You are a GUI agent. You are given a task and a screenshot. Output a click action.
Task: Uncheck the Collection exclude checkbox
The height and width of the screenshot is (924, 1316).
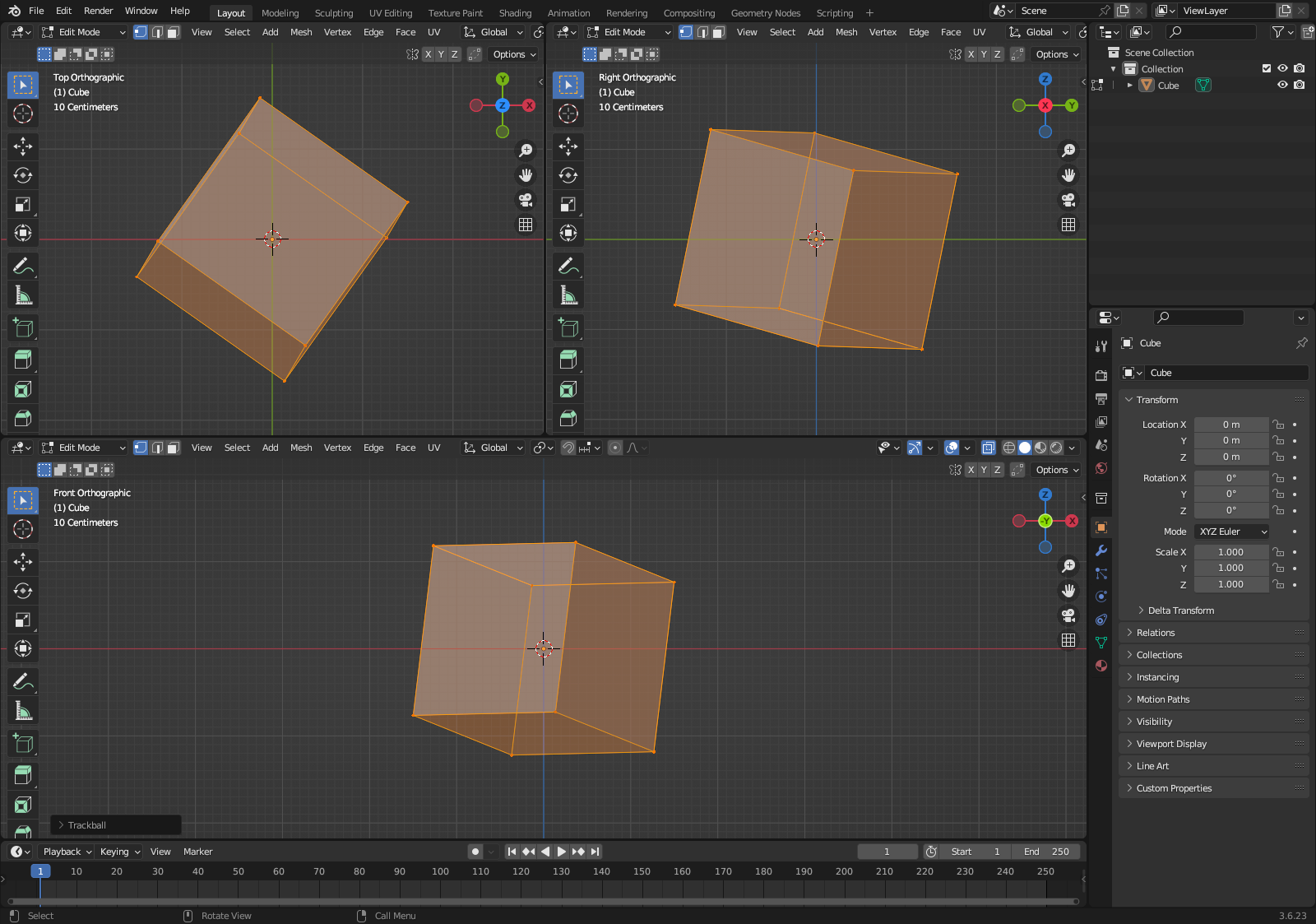(1267, 68)
